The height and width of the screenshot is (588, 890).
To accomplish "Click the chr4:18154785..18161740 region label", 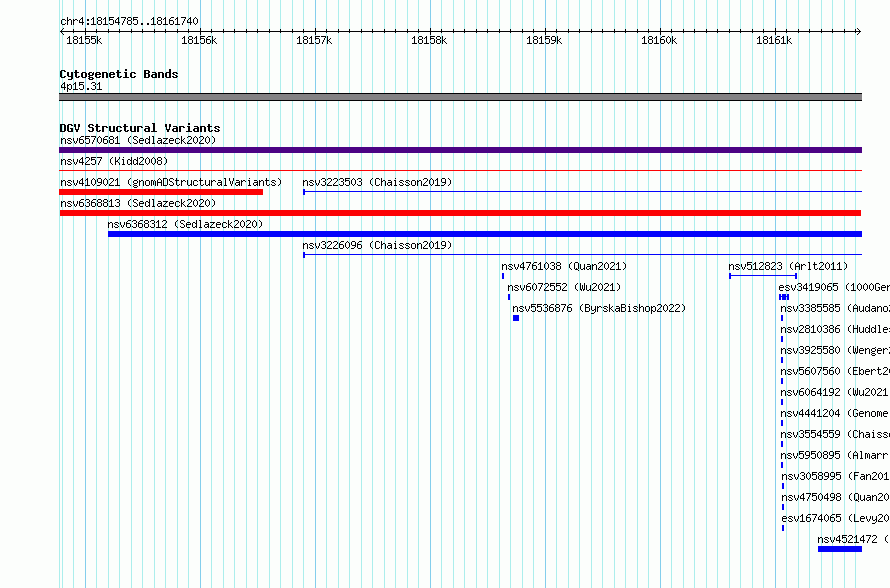I will tap(129, 22).
